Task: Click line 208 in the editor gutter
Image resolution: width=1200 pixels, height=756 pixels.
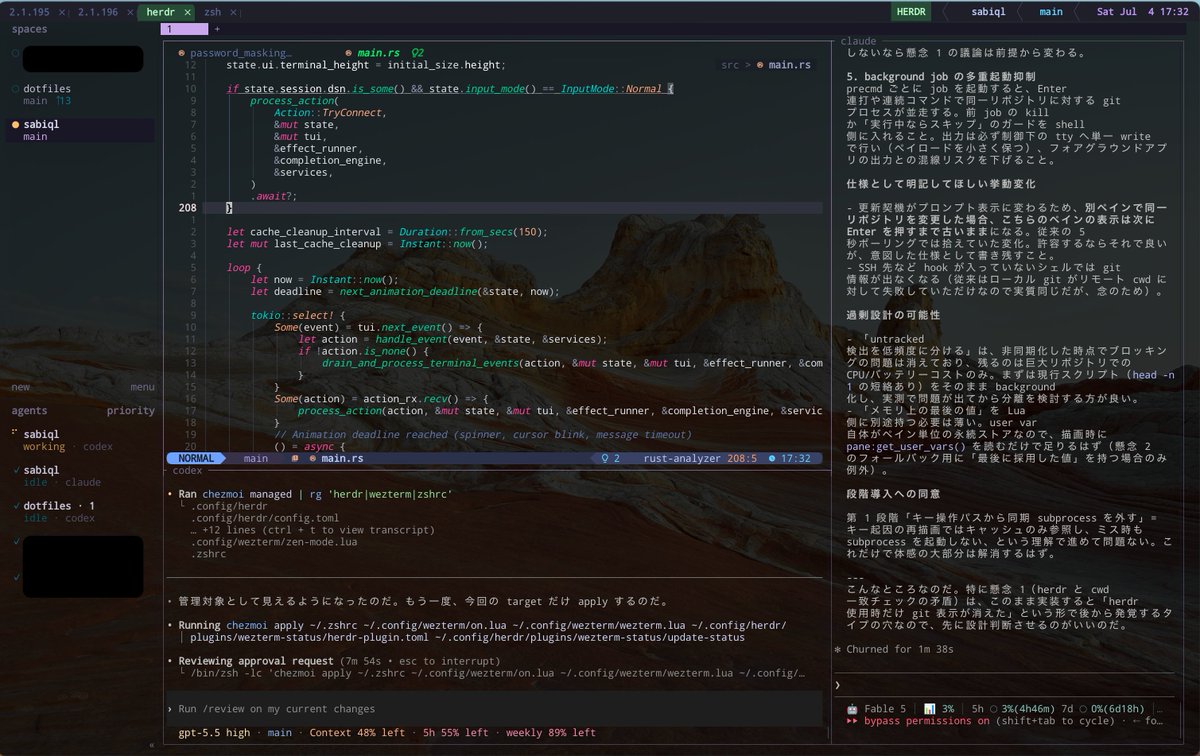Action: coord(186,208)
